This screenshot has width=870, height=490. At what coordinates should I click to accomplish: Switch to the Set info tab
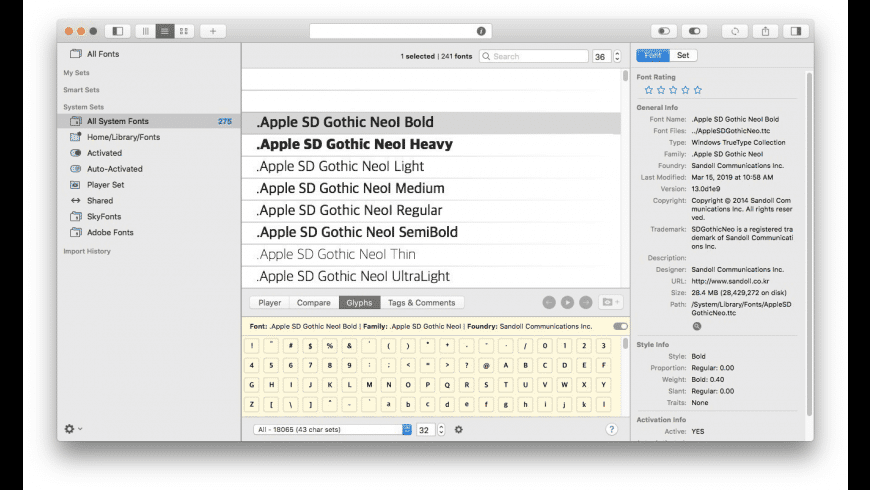[x=683, y=55]
